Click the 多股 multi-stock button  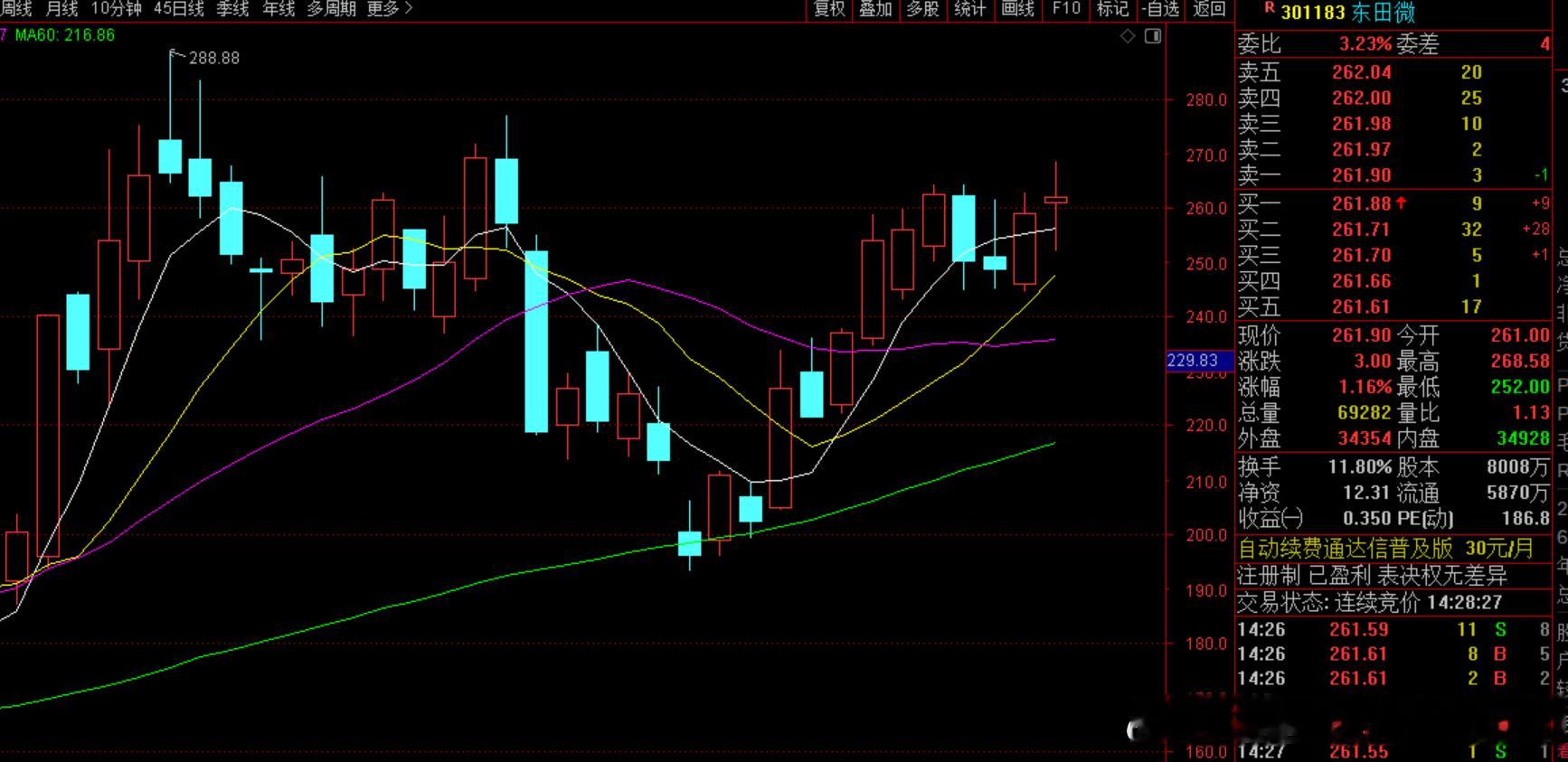pyautogui.click(x=922, y=9)
